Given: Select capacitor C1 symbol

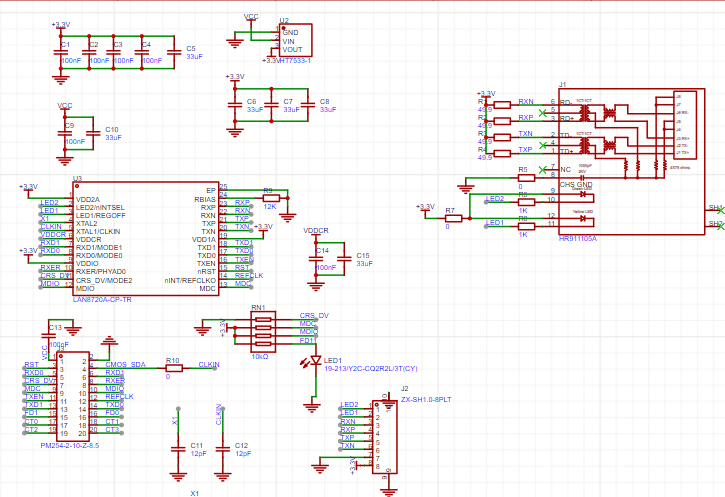Looking at the screenshot, I should click(61, 52).
